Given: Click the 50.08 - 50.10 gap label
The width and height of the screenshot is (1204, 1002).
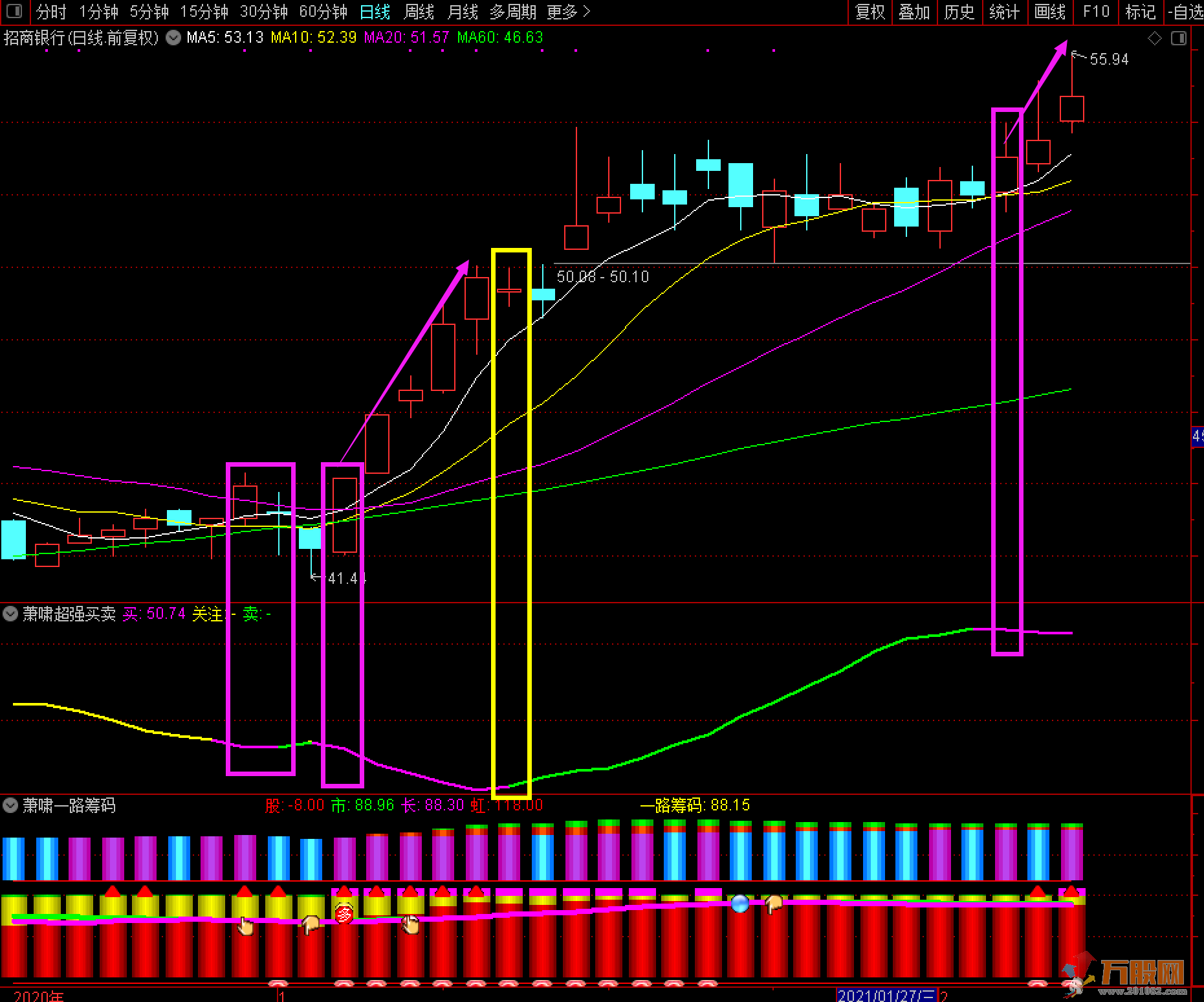Looking at the screenshot, I should click(x=602, y=277).
